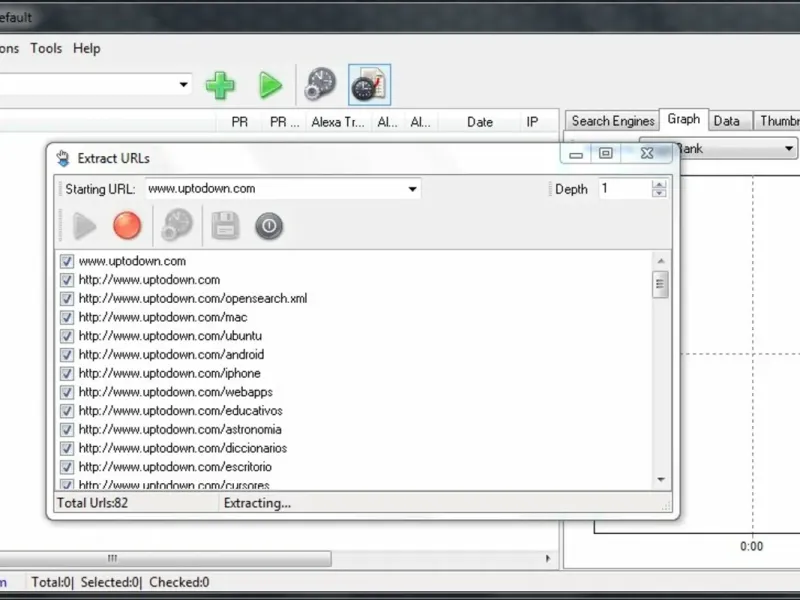Sort by the first PR column header

[239, 122]
